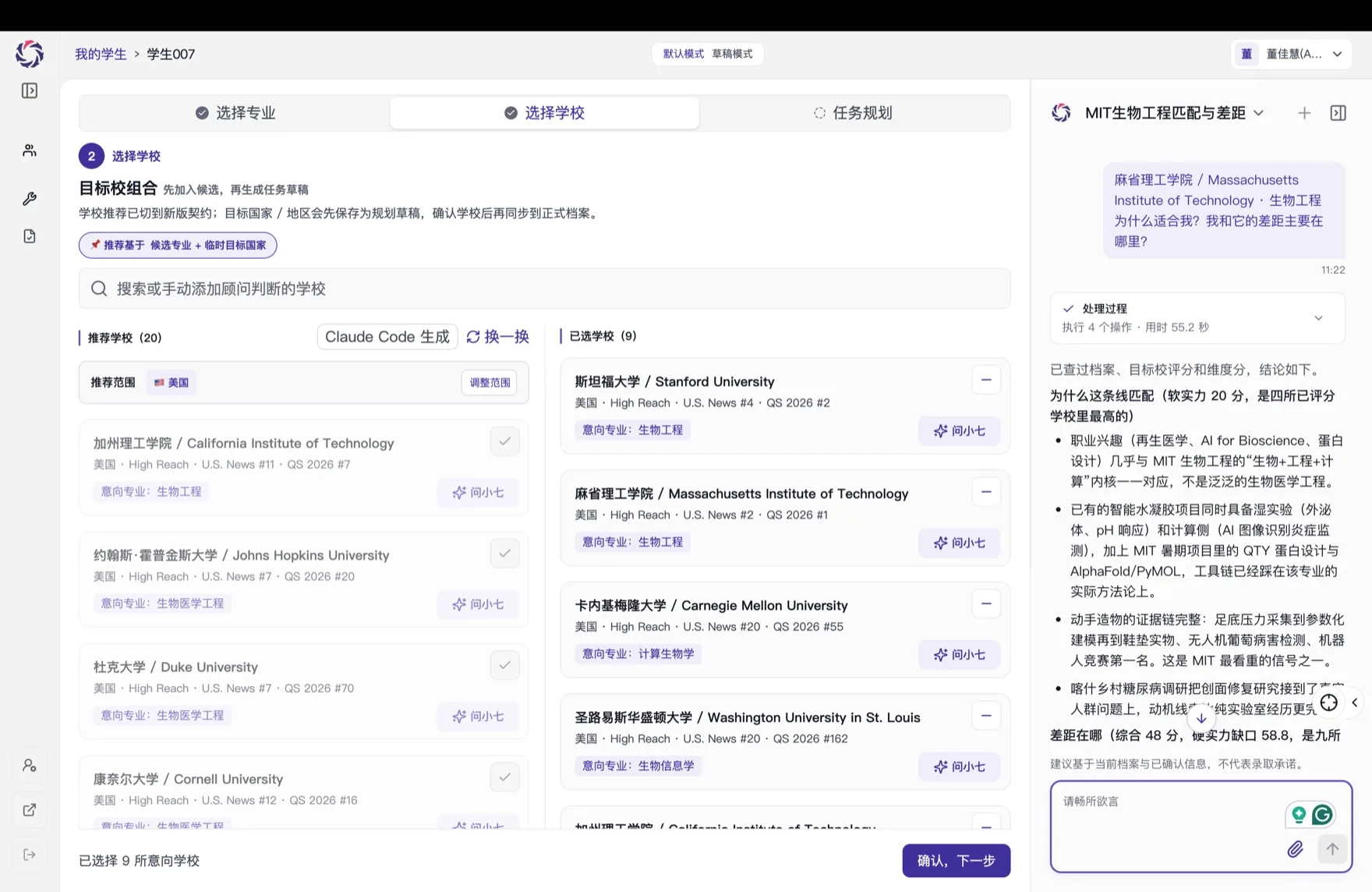Toggle checkmark for Cornell University
Screen dimensions: 1372x892
(x=505, y=777)
